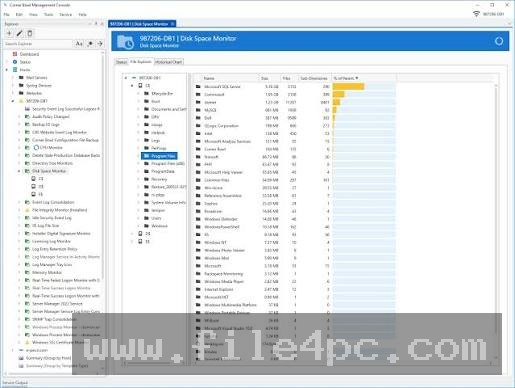Switch to the Historical Chart tab

pyautogui.click(x=169, y=62)
